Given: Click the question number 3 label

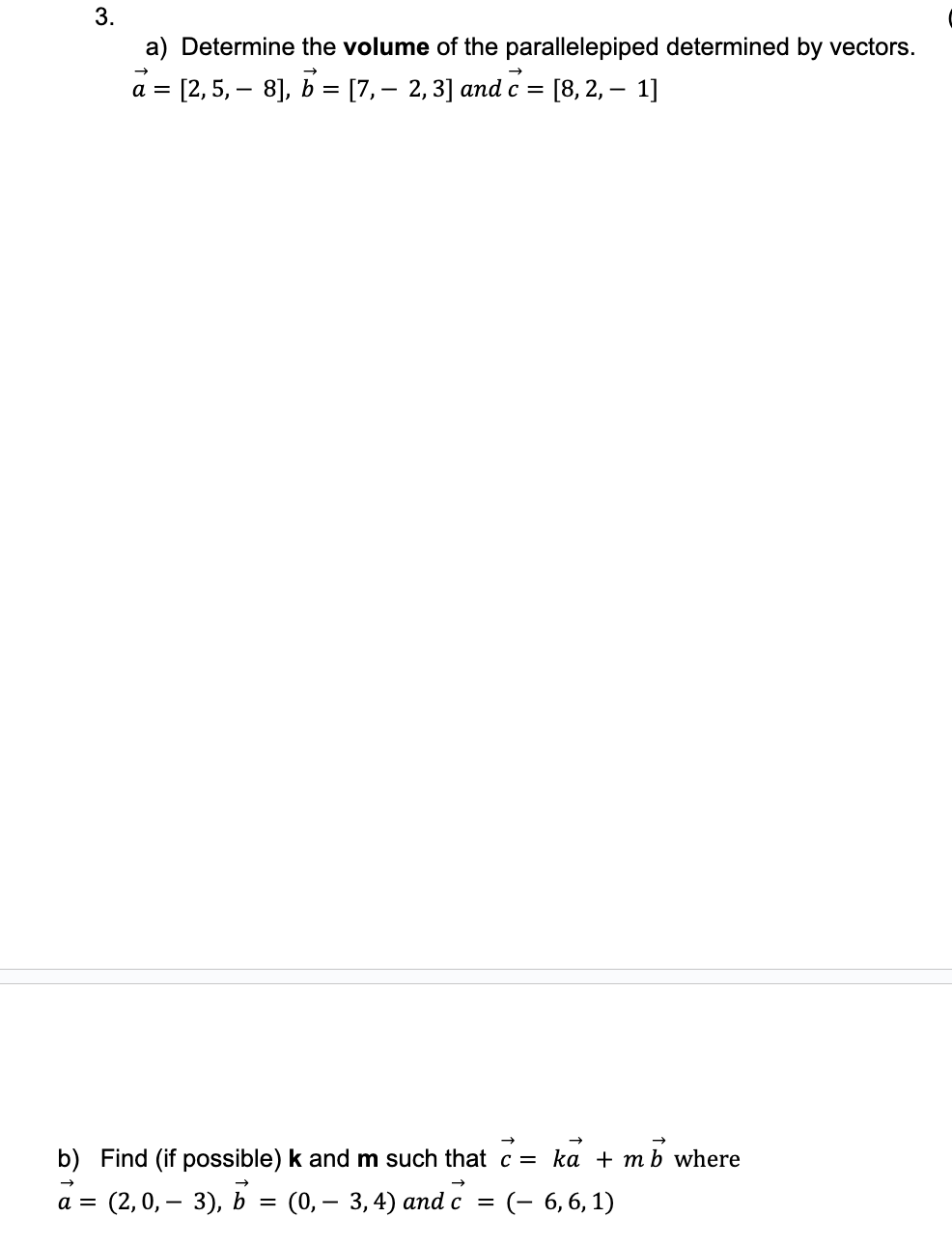Looking at the screenshot, I should coord(103,16).
